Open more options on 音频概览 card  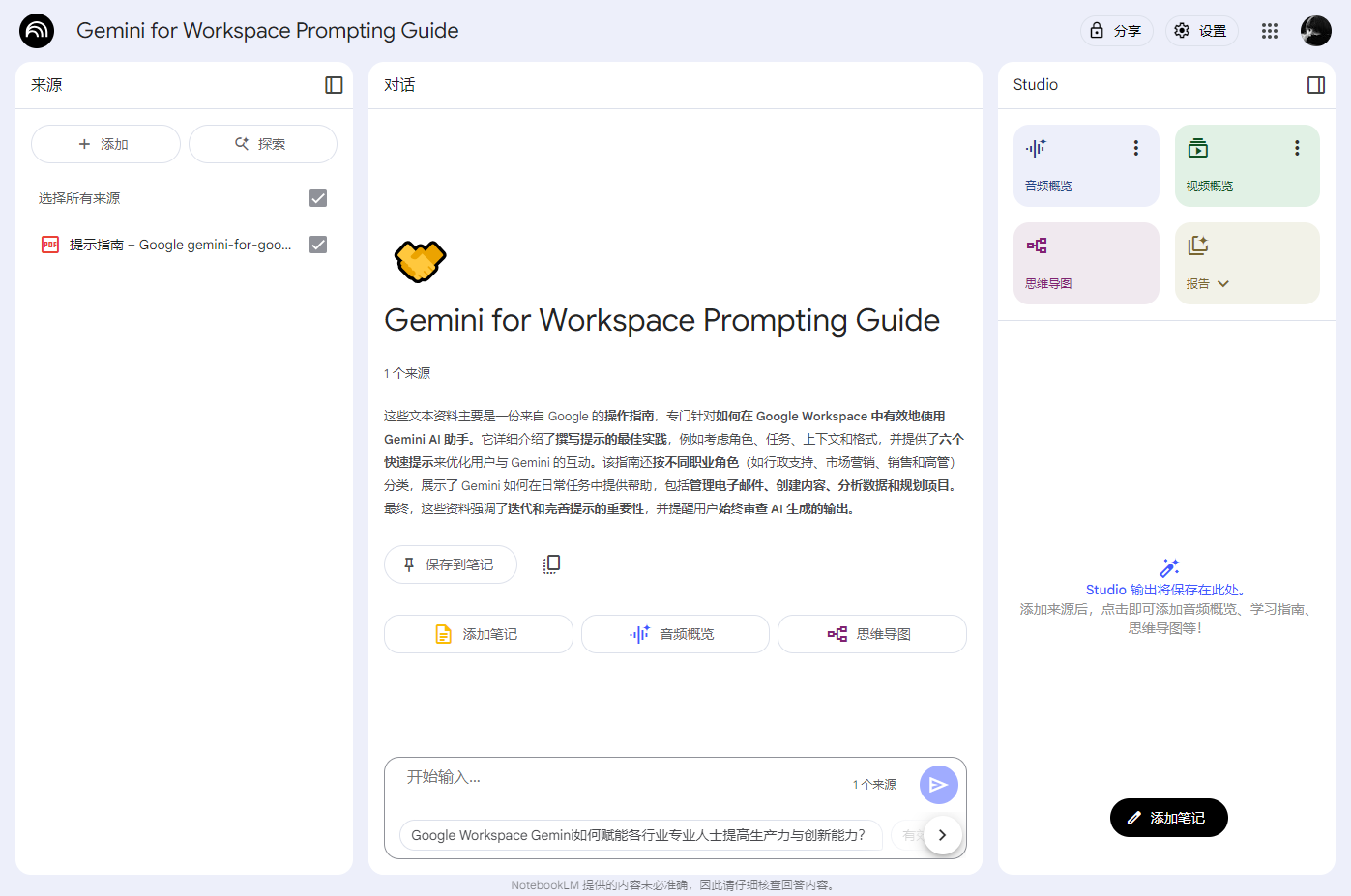click(x=1136, y=148)
